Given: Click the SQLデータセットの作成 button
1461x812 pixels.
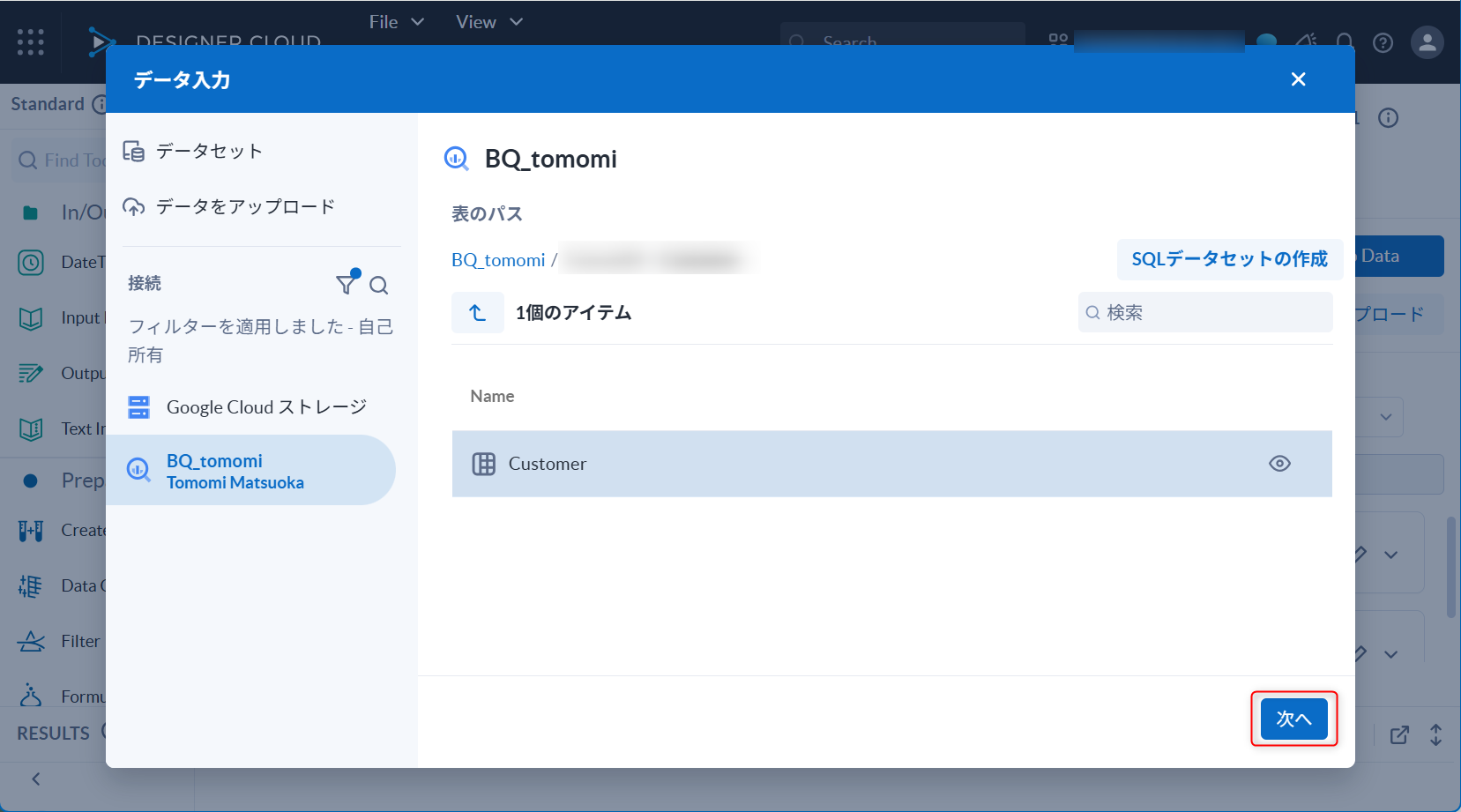Looking at the screenshot, I should point(1230,259).
